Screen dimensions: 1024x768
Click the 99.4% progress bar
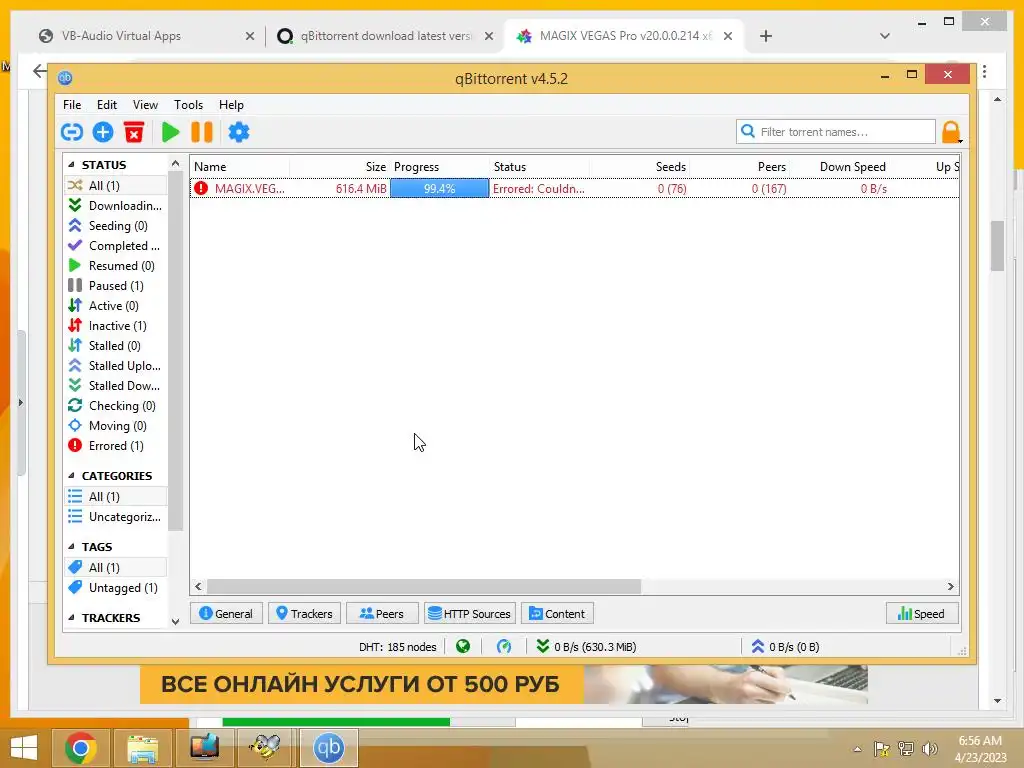point(440,189)
